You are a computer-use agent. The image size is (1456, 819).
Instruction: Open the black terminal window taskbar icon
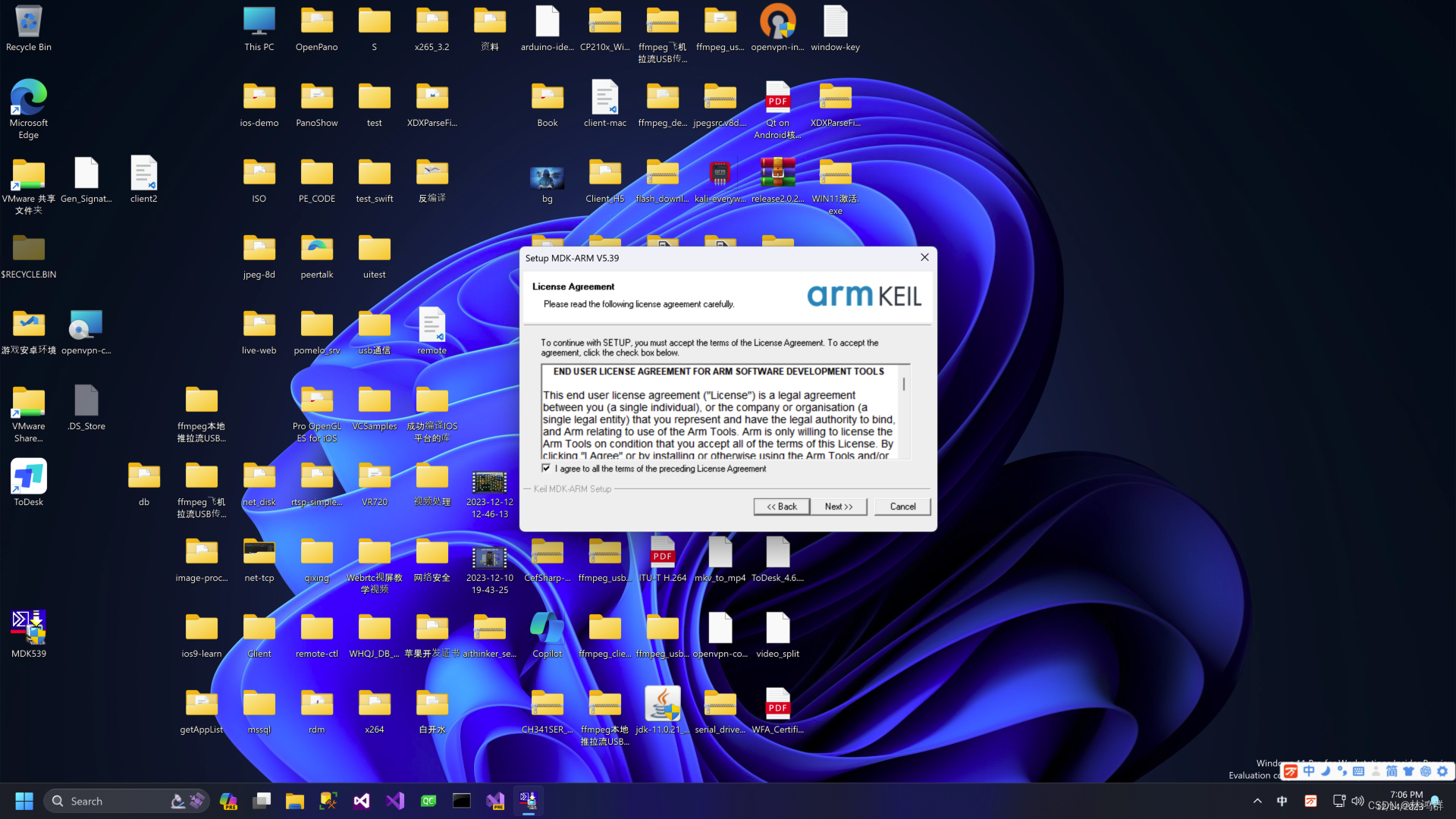click(x=462, y=801)
